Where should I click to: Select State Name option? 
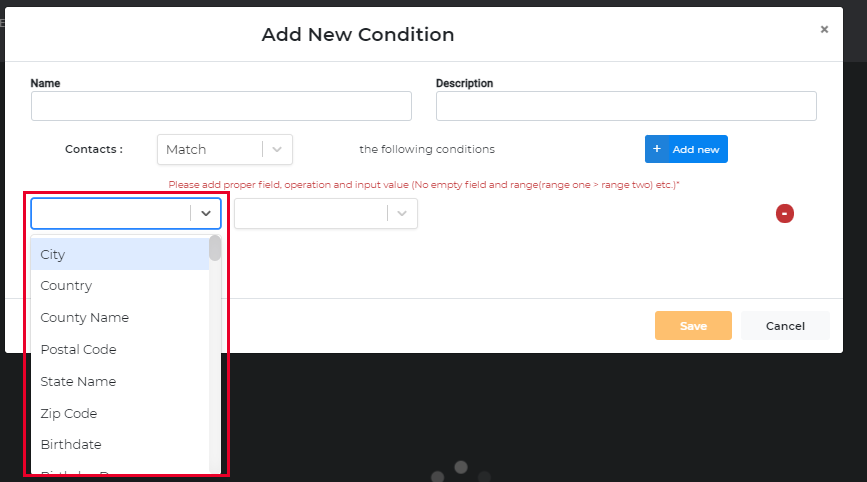click(x=118, y=382)
